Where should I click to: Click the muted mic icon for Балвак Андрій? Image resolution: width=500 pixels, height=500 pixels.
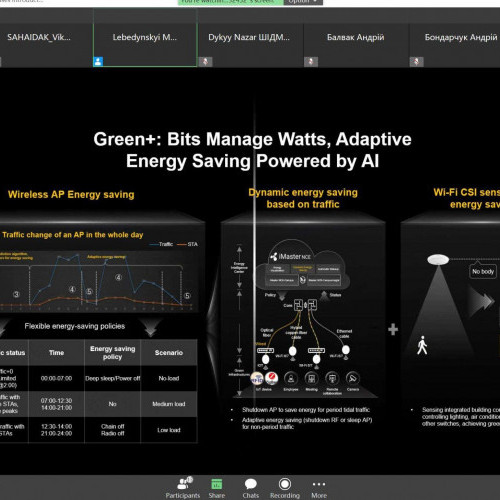[x=311, y=62]
